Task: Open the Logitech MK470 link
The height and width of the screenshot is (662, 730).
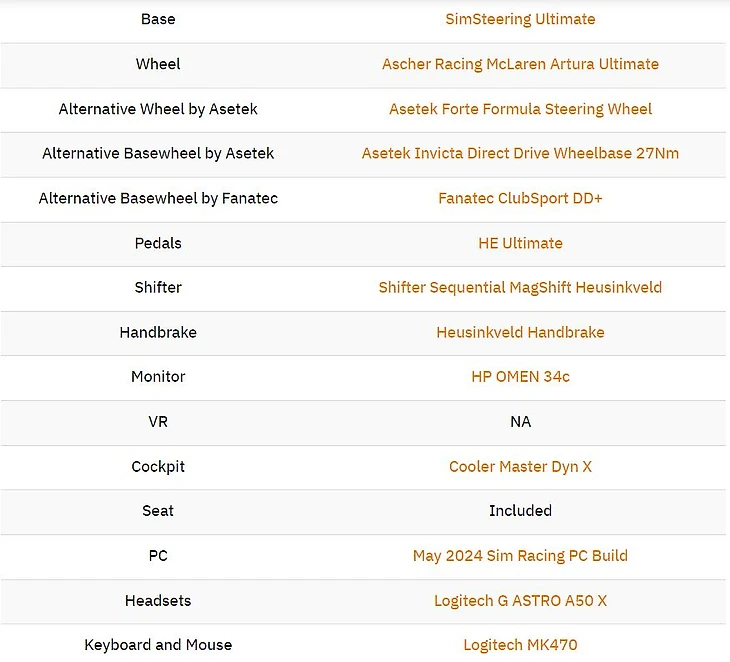Action: point(520,645)
